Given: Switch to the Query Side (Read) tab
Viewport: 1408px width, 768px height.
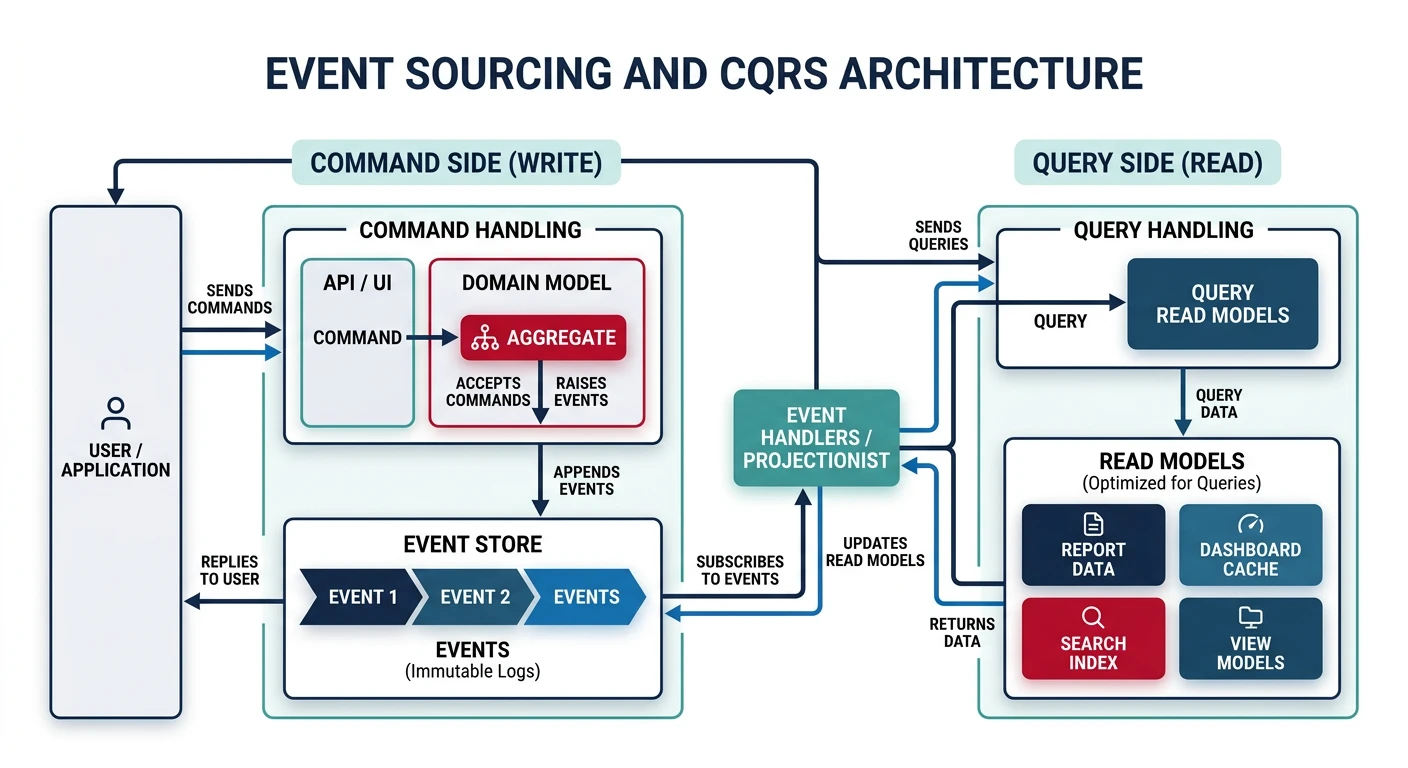Looking at the screenshot, I should (x=1146, y=162).
